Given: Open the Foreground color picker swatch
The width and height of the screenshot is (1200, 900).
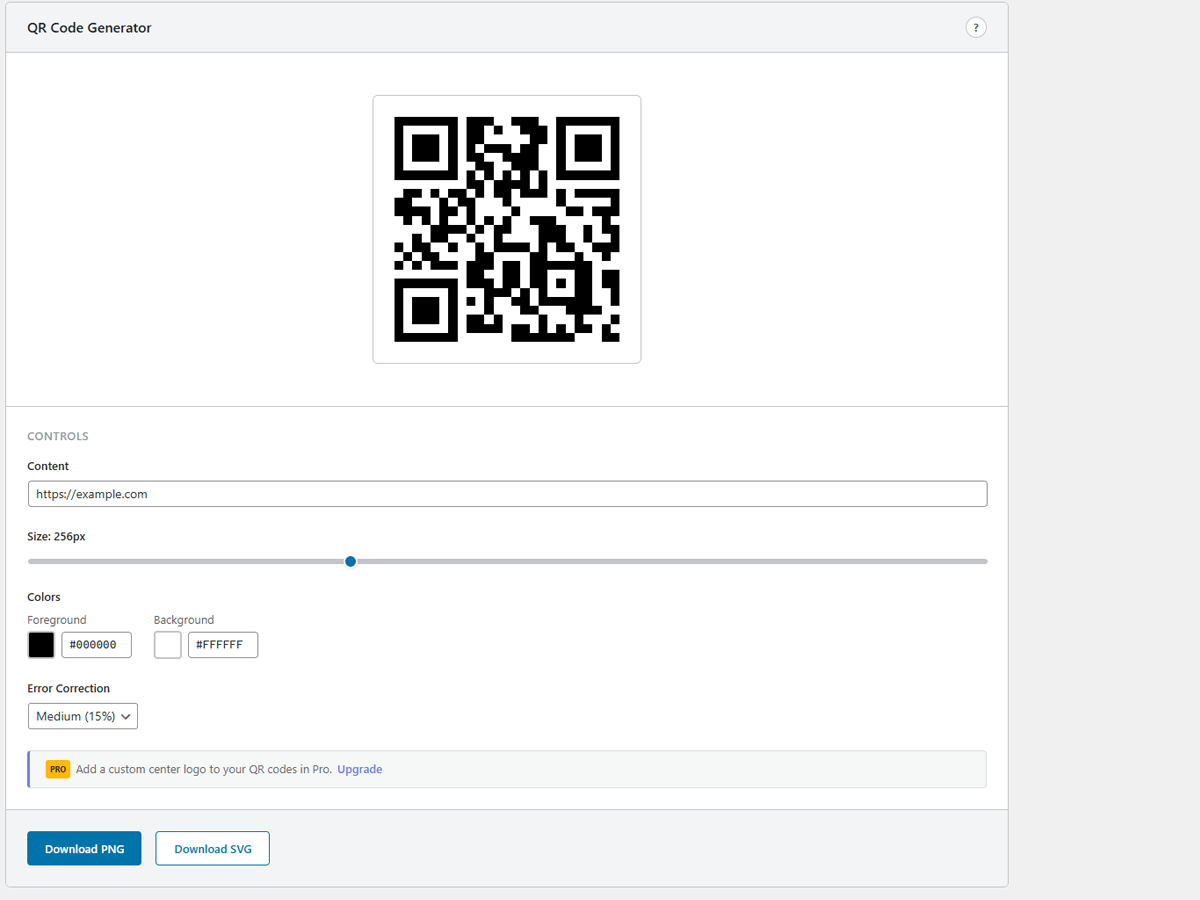Looking at the screenshot, I should click(x=41, y=644).
